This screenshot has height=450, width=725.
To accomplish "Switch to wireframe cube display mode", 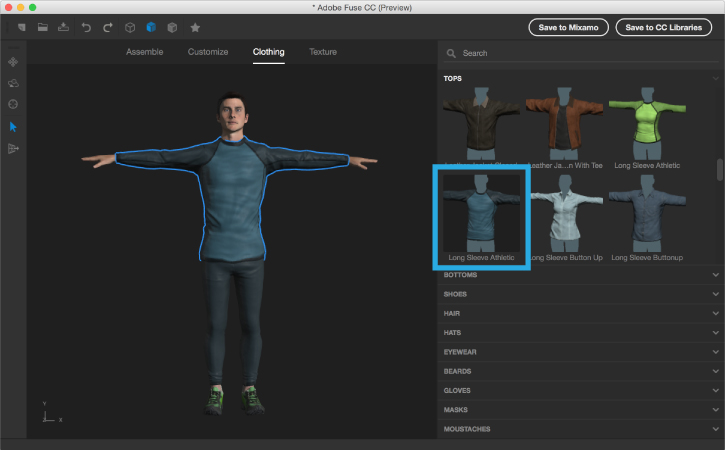I will click(130, 28).
